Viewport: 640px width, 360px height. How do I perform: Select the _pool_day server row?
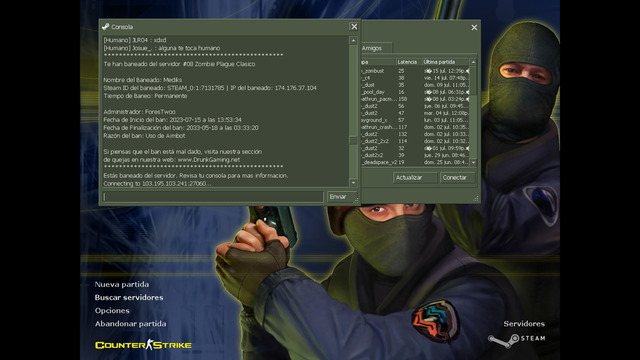pyautogui.click(x=415, y=92)
